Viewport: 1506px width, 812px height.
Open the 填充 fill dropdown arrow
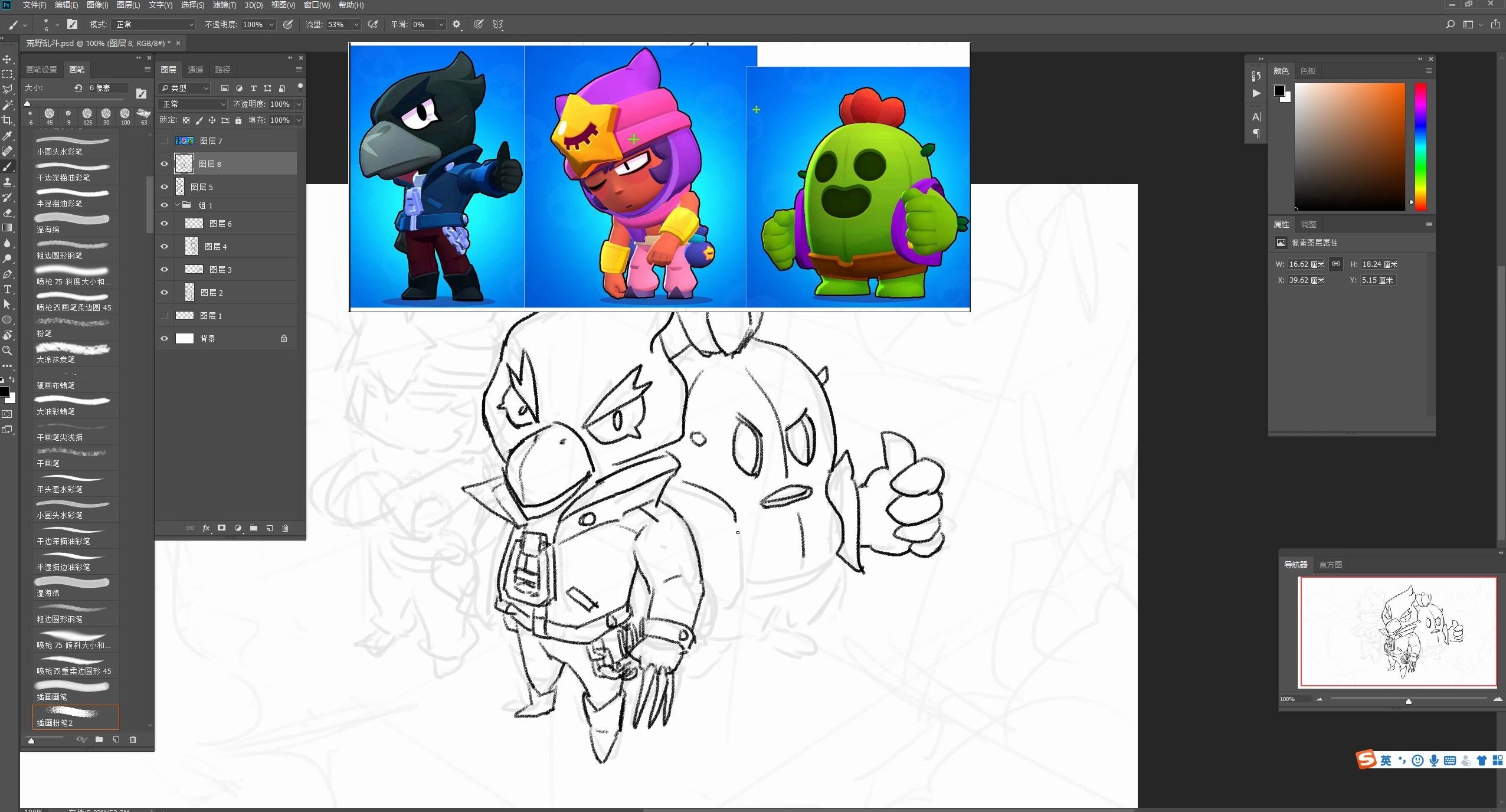pyautogui.click(x=299, y=120)
